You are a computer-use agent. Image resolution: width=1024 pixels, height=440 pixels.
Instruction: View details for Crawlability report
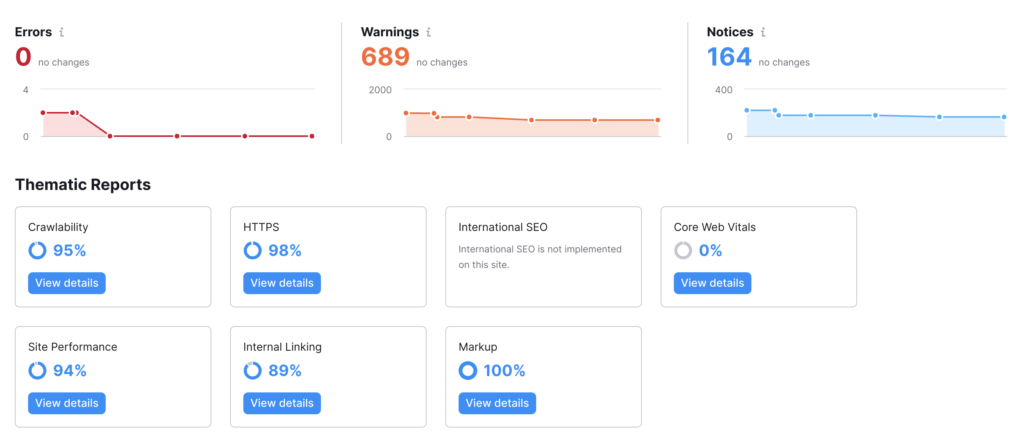pyautogui.click(x=67, y=283)
